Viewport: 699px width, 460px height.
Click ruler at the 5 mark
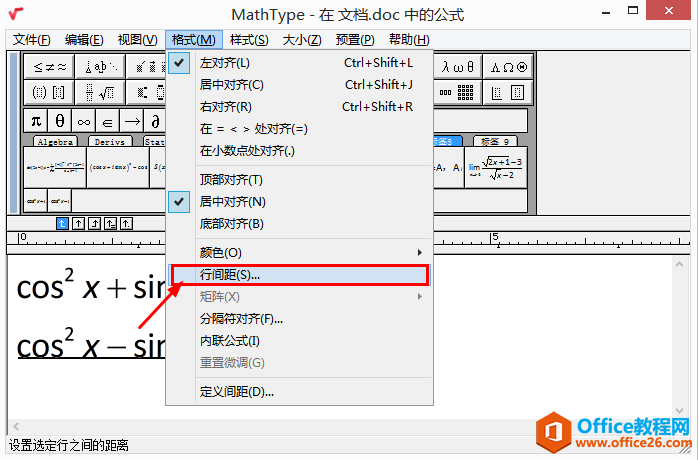pyautogui.click(x=494, y=238)
